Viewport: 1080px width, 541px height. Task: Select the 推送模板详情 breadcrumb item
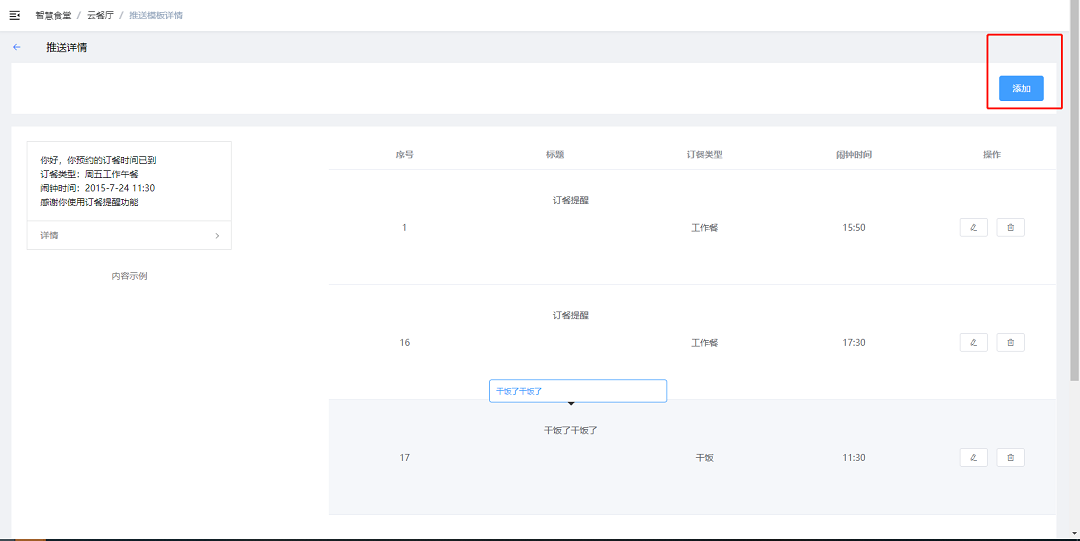(x=155, y=16)
